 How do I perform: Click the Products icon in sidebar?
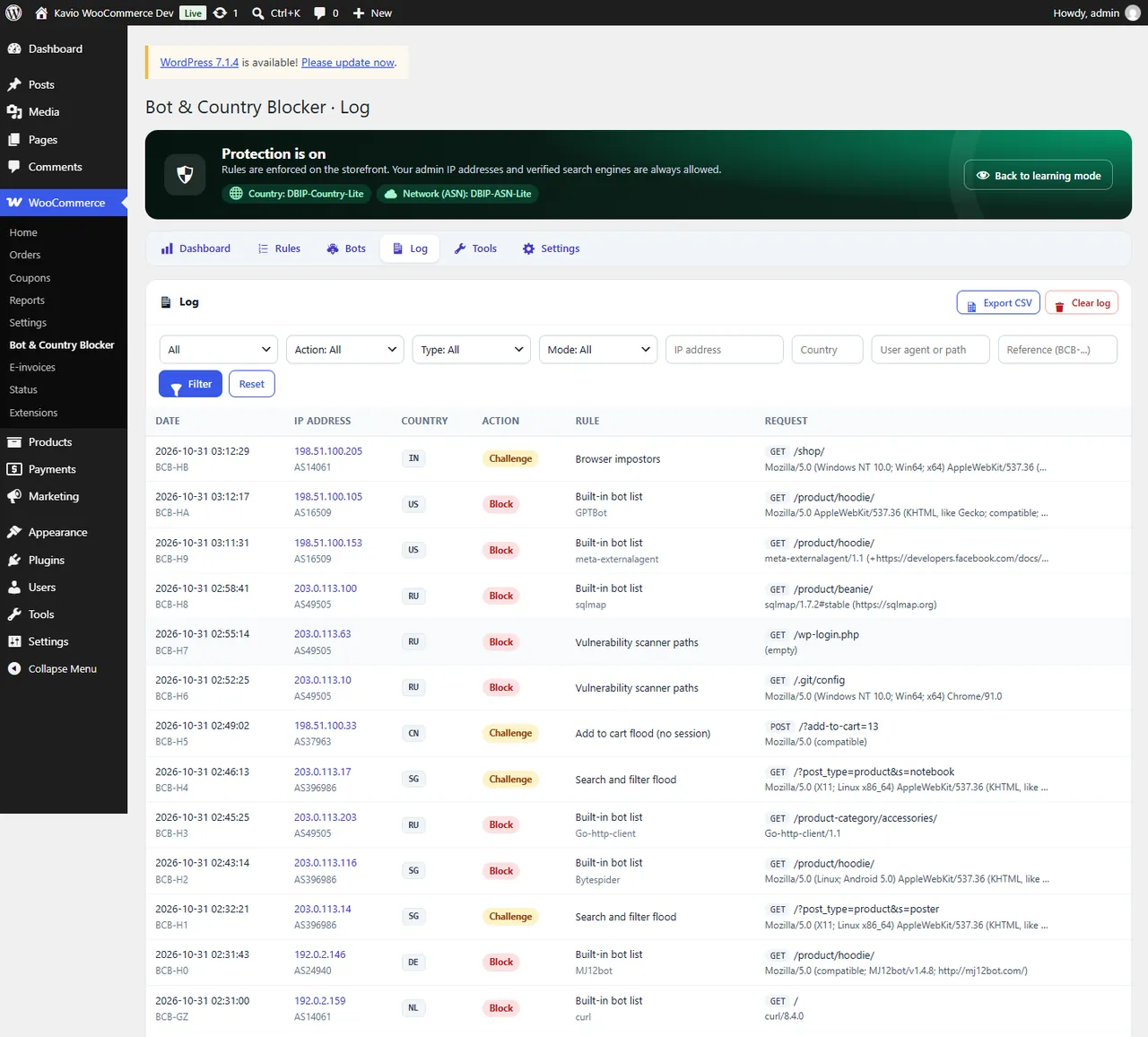(x=14, y=442)
